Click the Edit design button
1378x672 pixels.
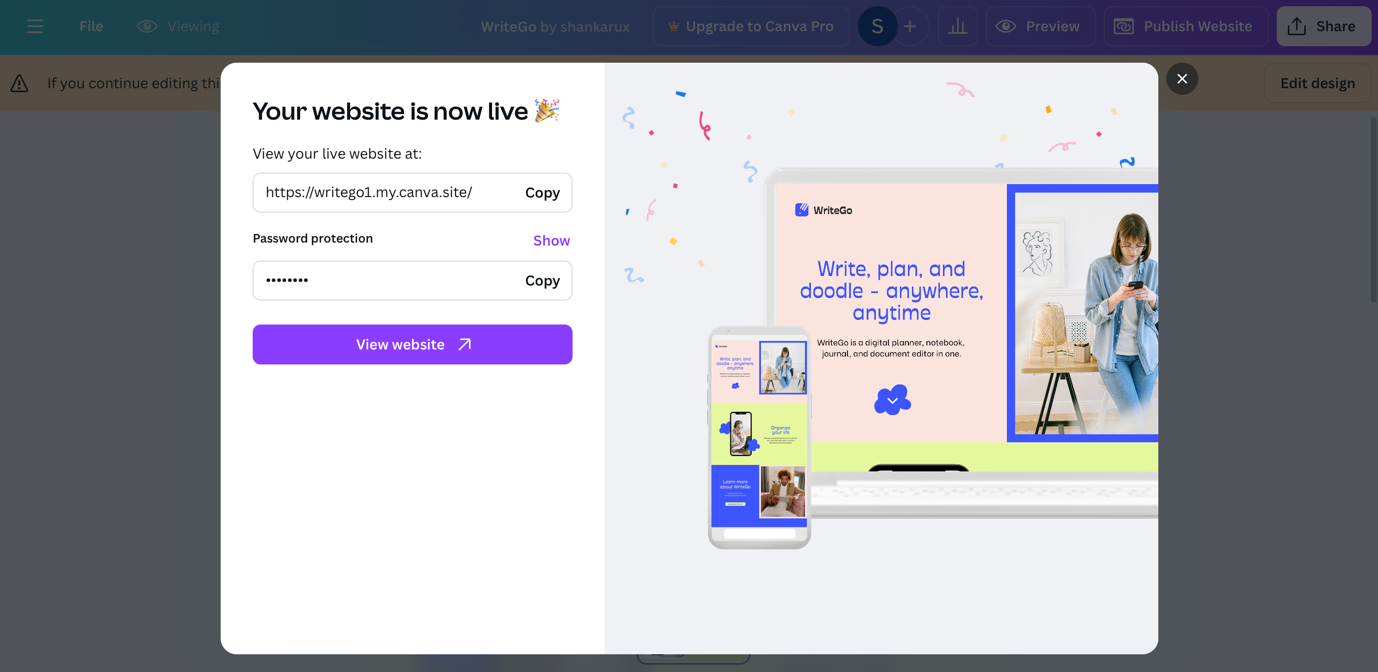tap(1317, 83)
